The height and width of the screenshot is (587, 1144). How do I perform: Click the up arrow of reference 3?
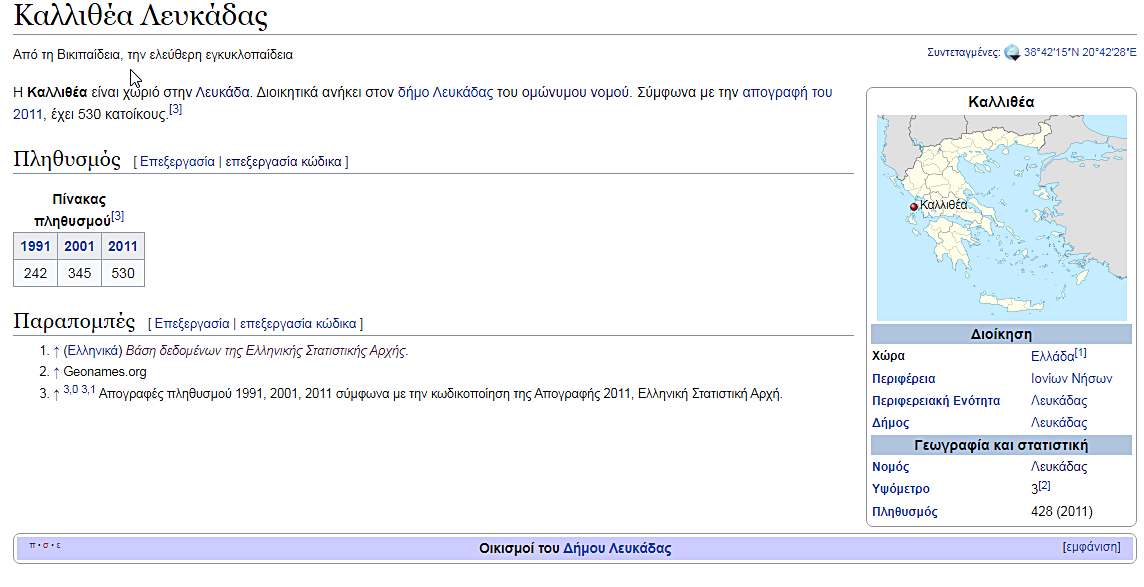click(x=56, y=394)
